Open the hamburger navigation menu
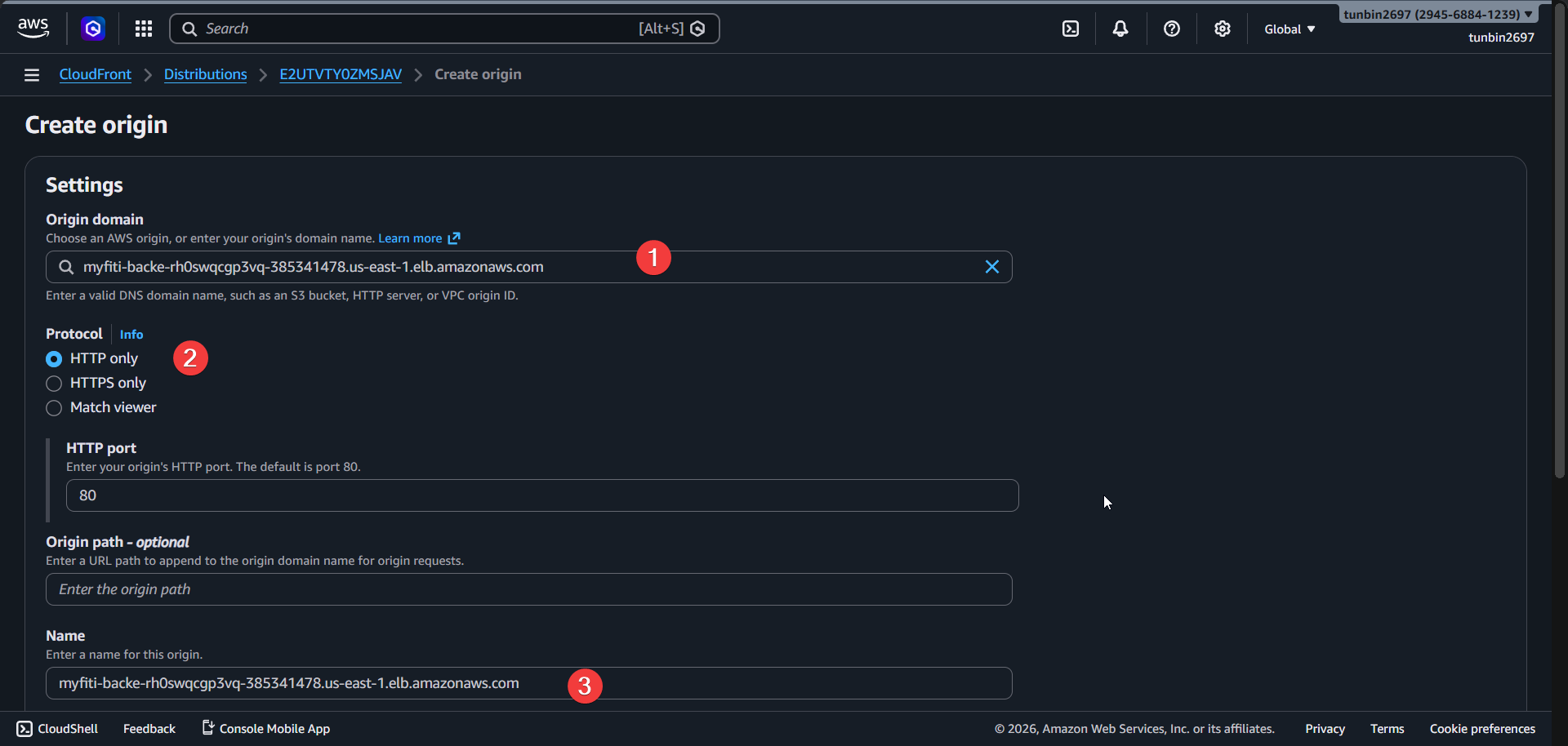The image size is (1568, 746). pos(31,74)
